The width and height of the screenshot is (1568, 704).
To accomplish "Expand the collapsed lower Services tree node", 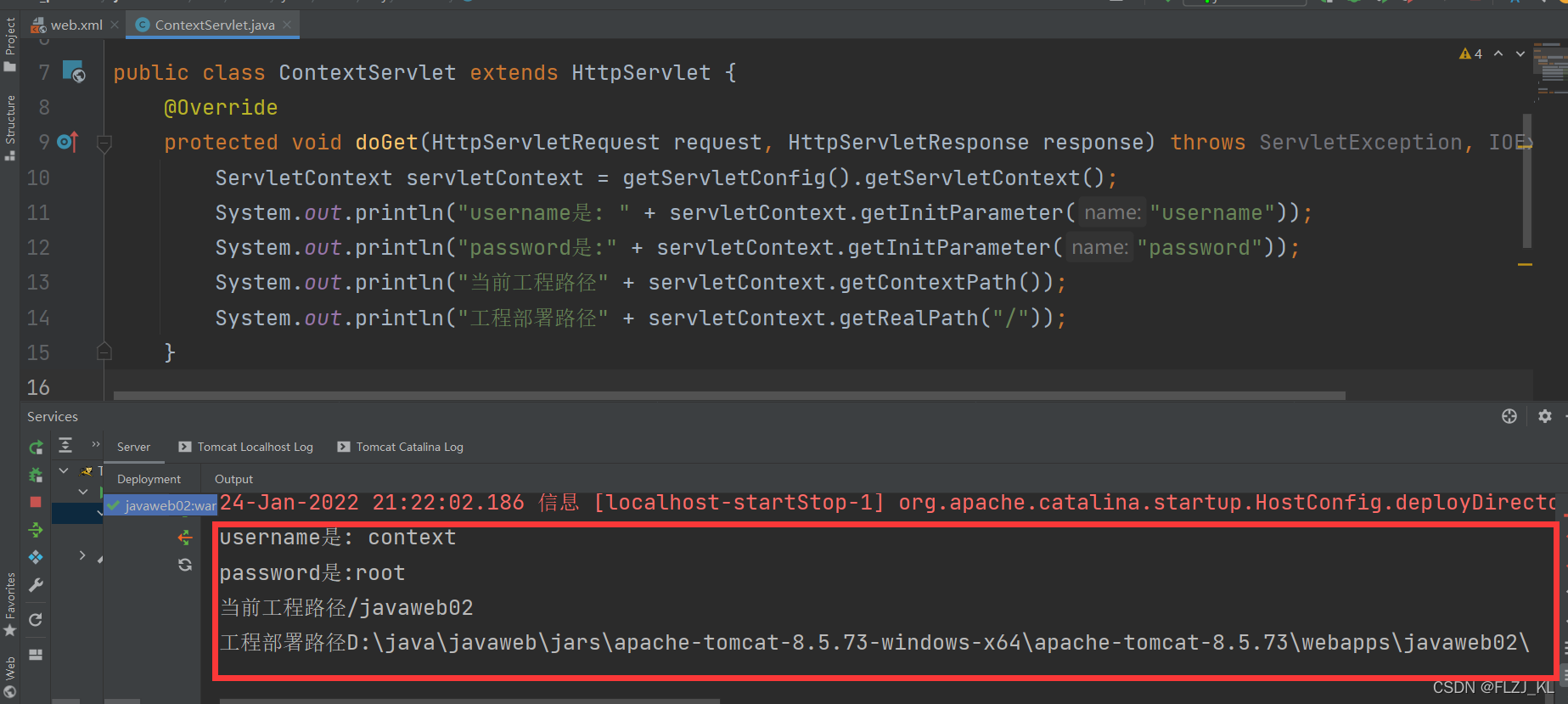I will point(82,555).
